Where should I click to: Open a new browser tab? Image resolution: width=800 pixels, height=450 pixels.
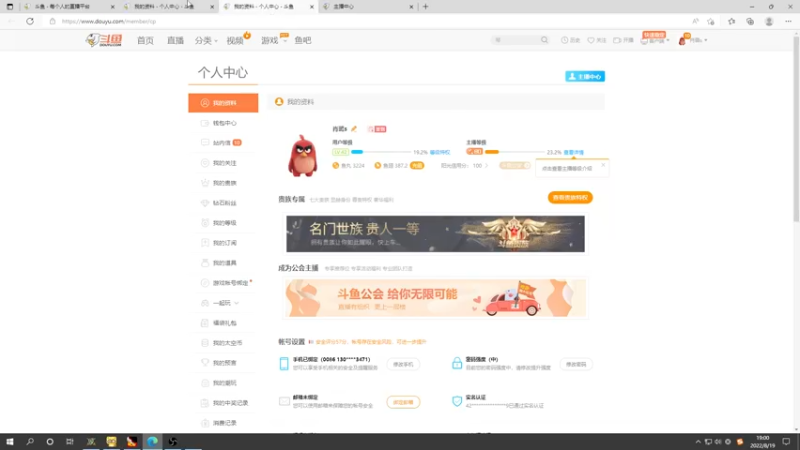[x=426, y=7]
